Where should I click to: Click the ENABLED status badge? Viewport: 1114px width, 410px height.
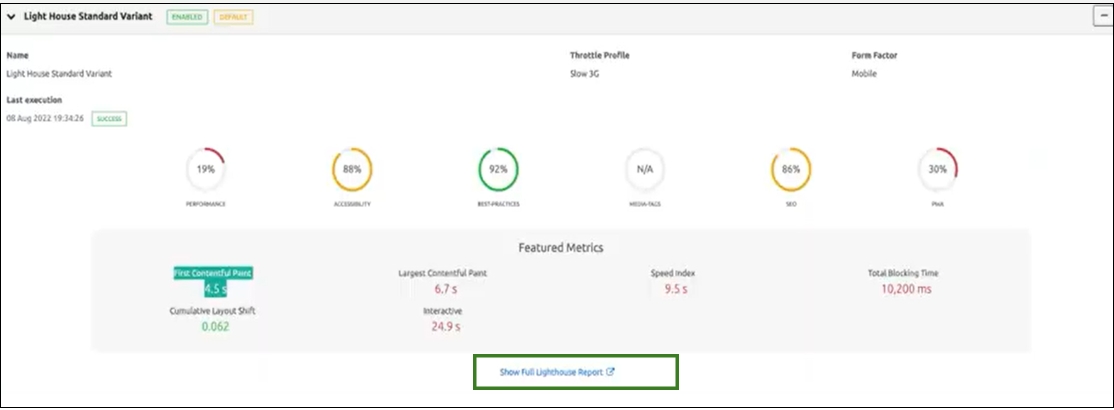pos(187,18)
